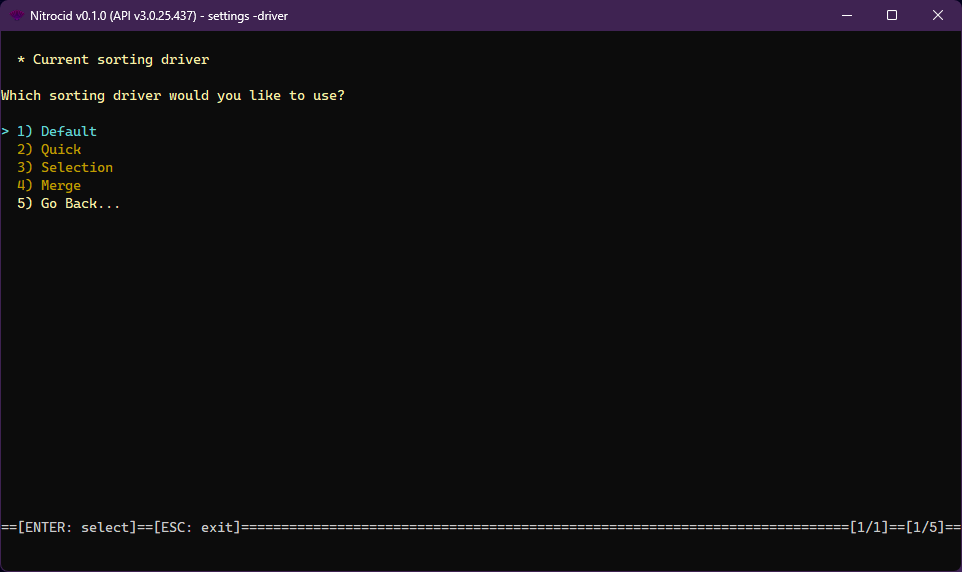Click the Nitrocid app icon in title bar
Image resolution: width=962 pixels, height=572 pixels.
pyautogui.click(x=17, y=15)
